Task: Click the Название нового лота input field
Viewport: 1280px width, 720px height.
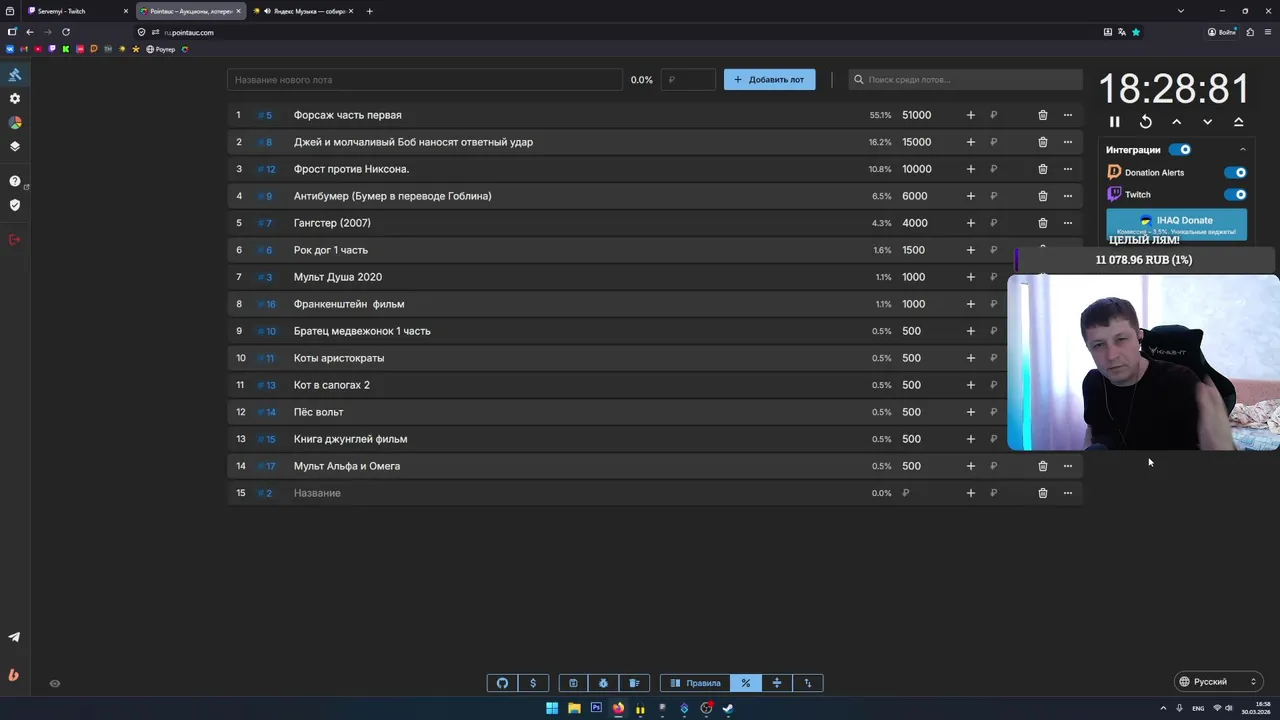Action: (424, 80)
